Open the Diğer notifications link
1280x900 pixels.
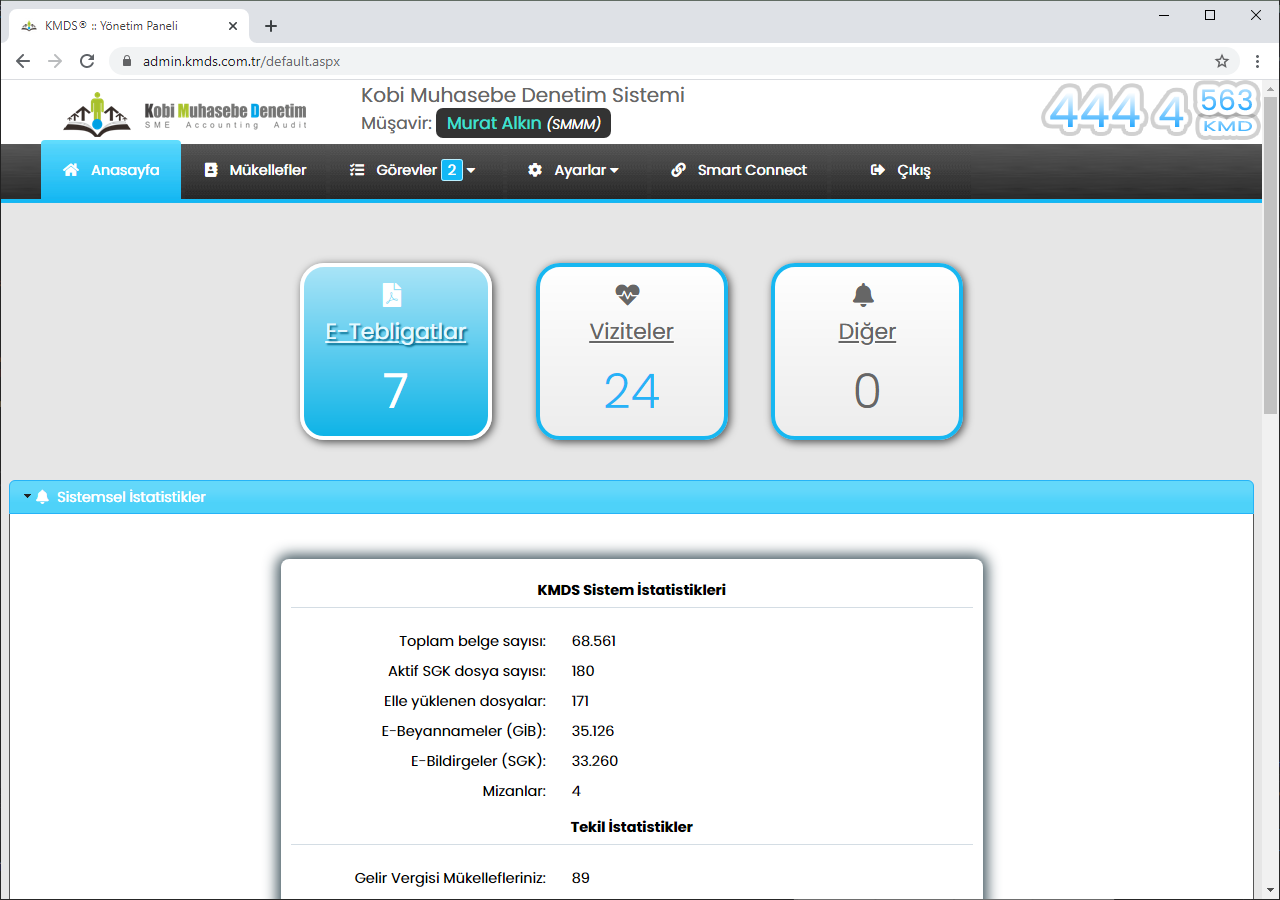pos(867,332)
